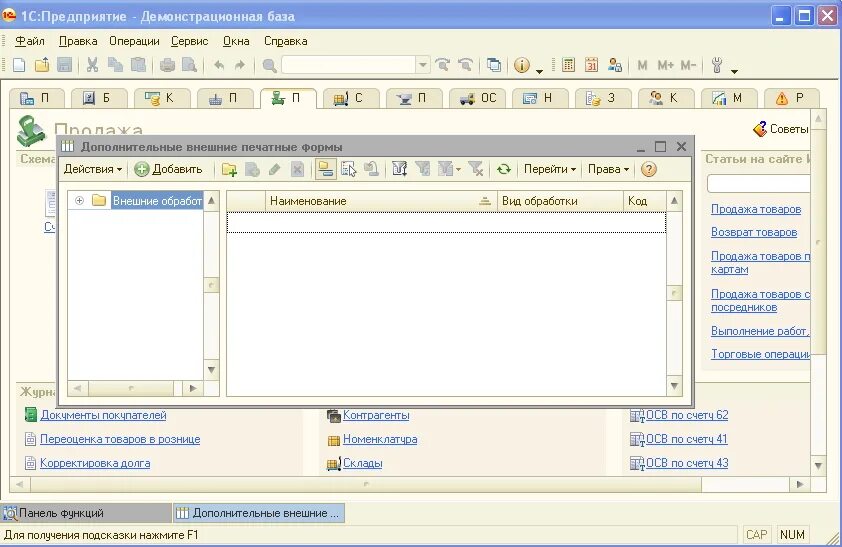Click the set filter and sorting icon
Image resolution: width=842 pixels, height=547 pixels.
click(399, 170)
